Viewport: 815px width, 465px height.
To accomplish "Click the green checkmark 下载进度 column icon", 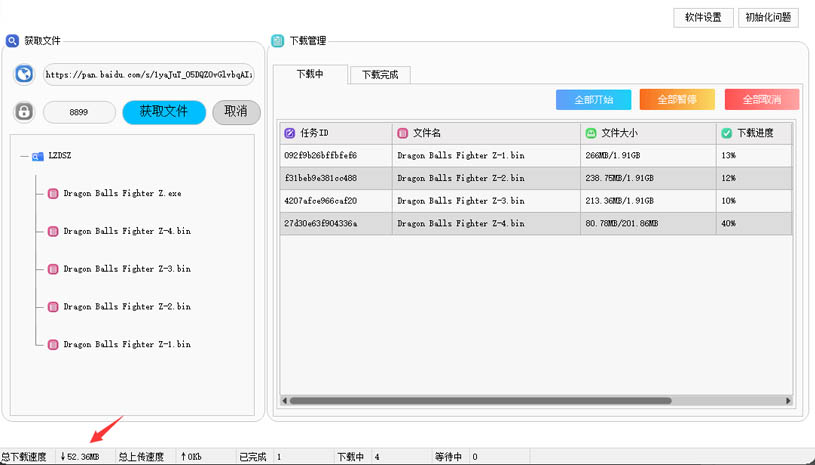I will [726, 133].
